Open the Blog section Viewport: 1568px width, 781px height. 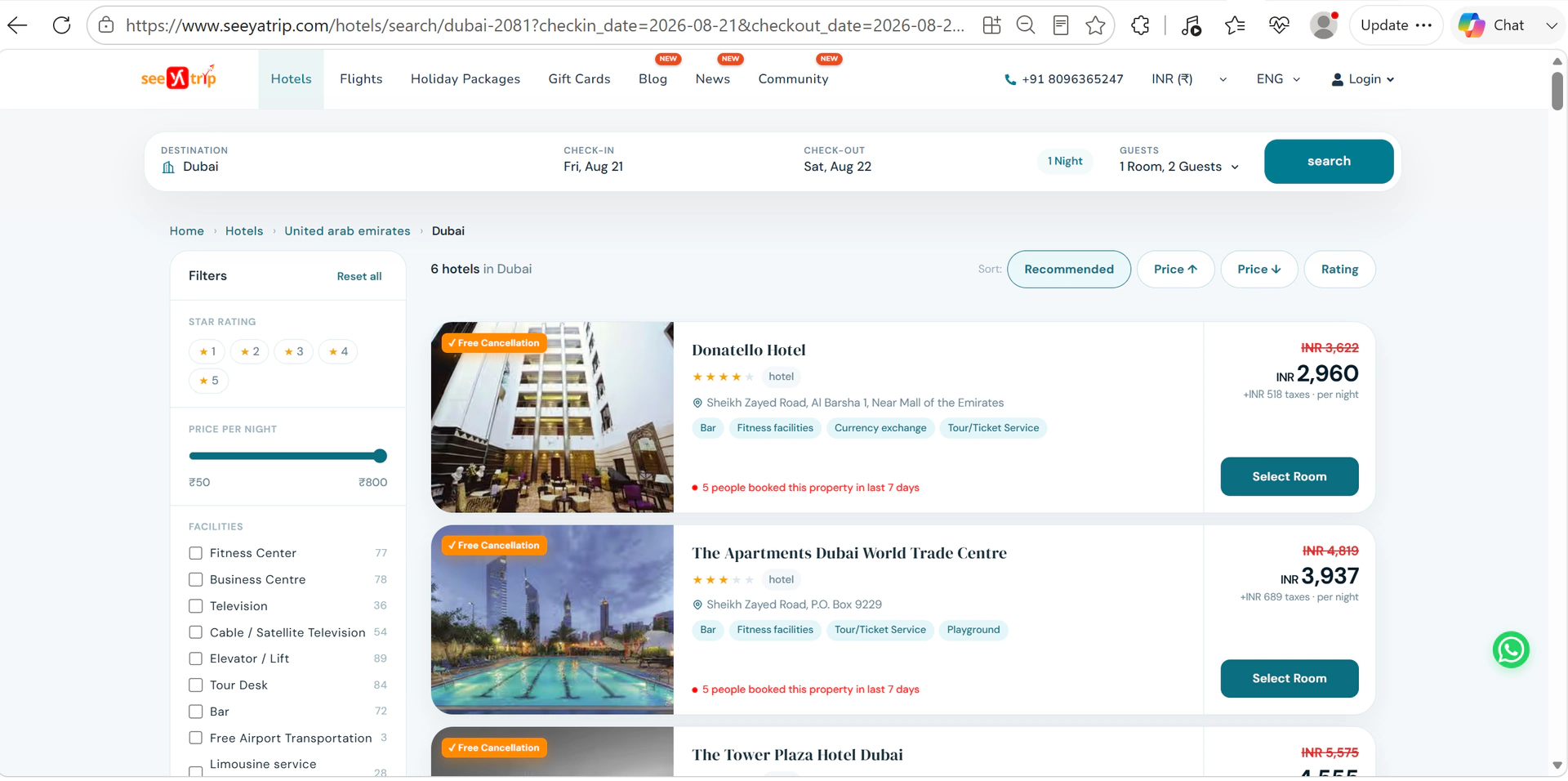653,79
